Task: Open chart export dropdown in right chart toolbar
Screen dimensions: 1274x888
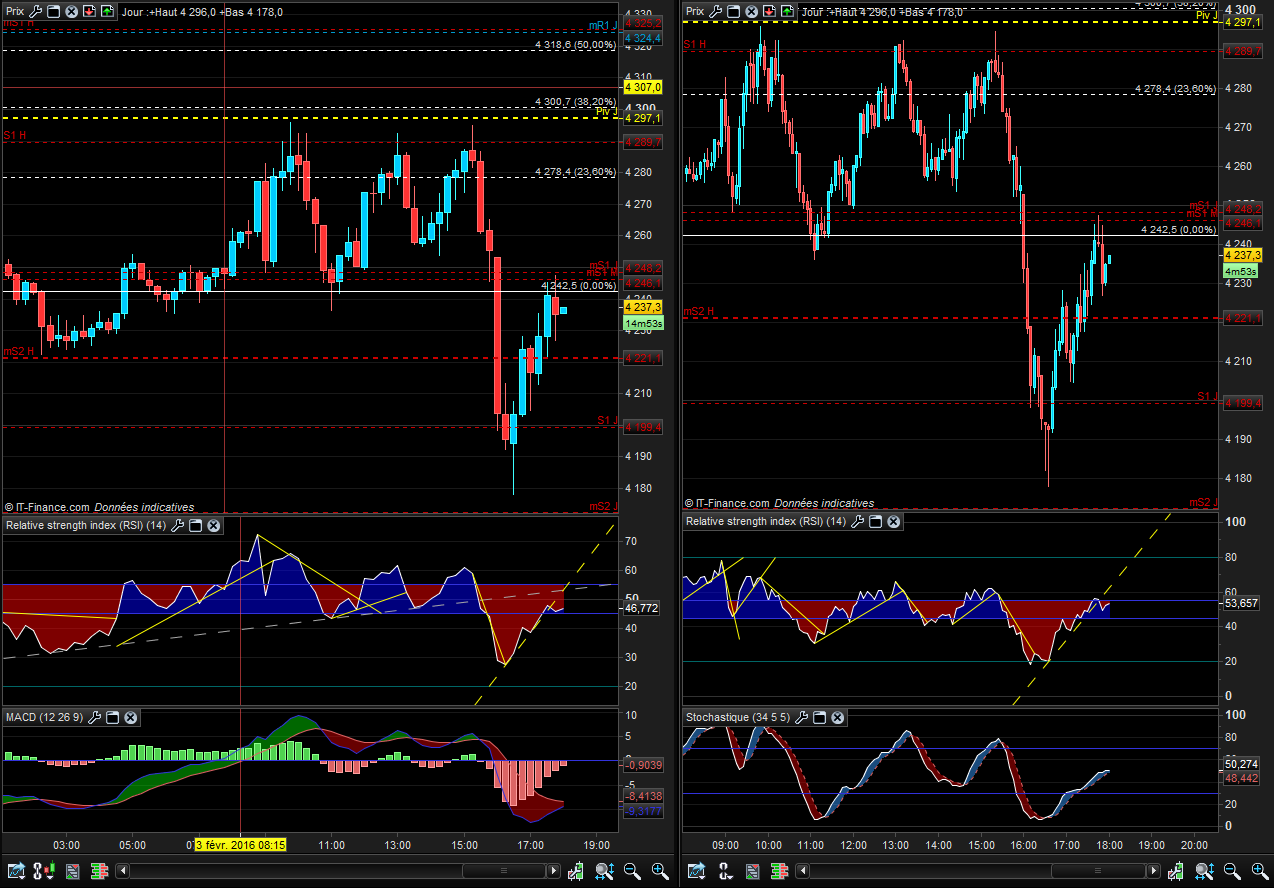Action: tap(696, 871)
